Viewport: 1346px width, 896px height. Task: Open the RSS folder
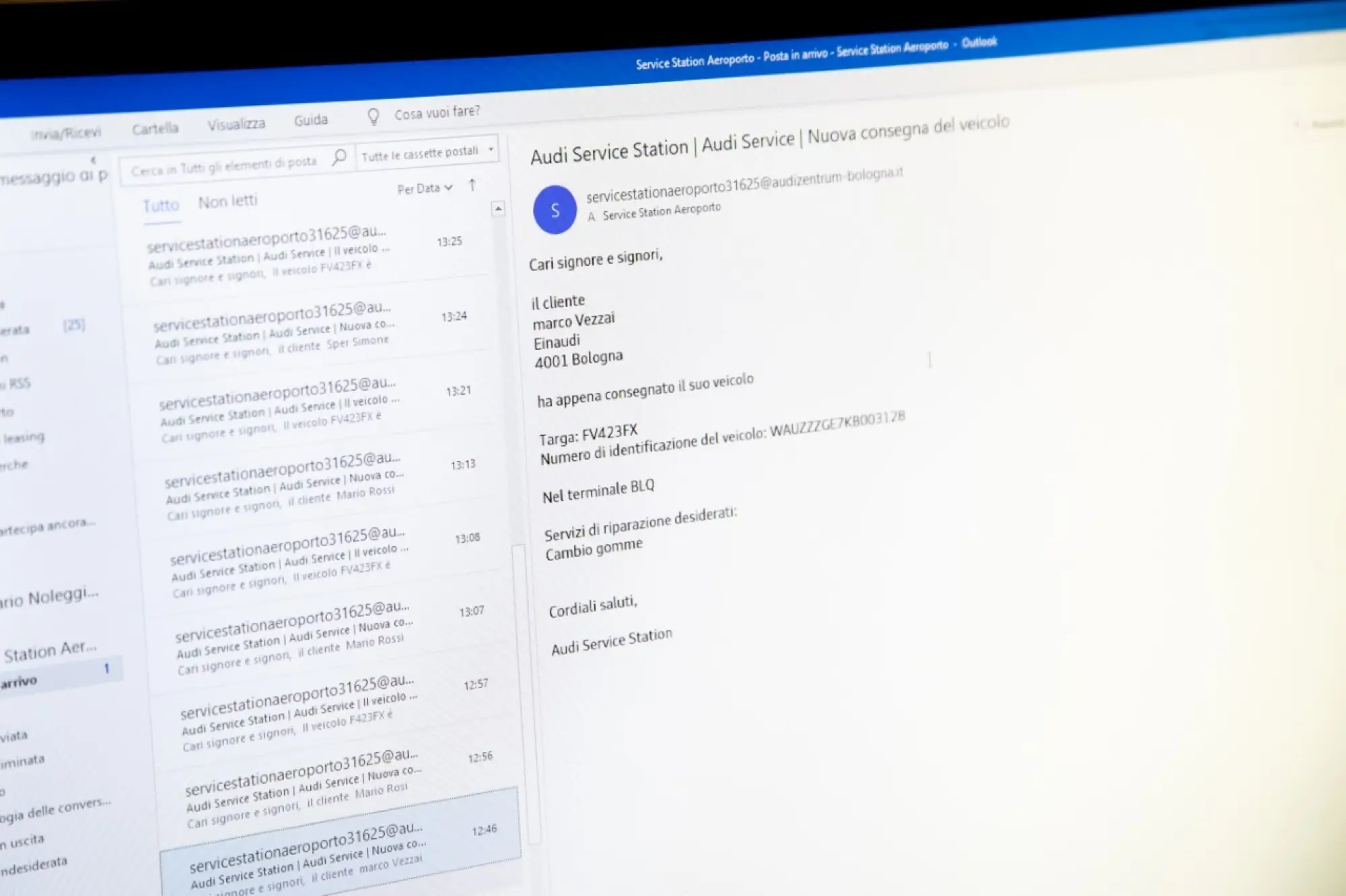coord(17,383)
